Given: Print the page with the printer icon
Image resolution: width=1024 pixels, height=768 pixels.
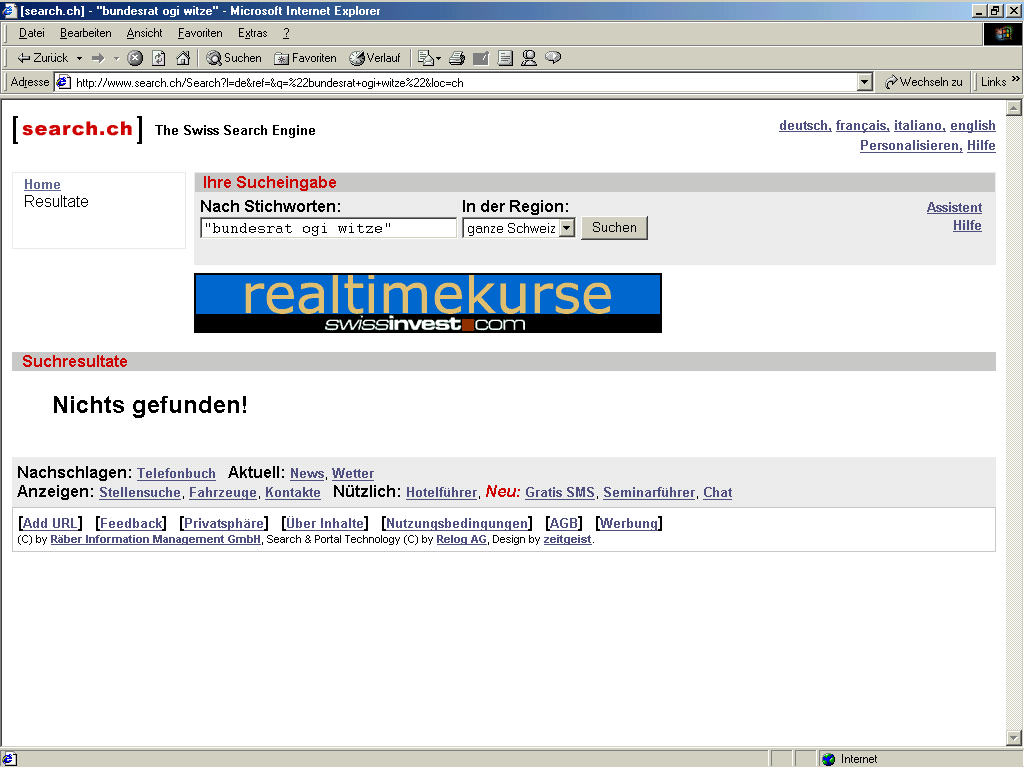Looking at the screenshot, I should (457, 58).
